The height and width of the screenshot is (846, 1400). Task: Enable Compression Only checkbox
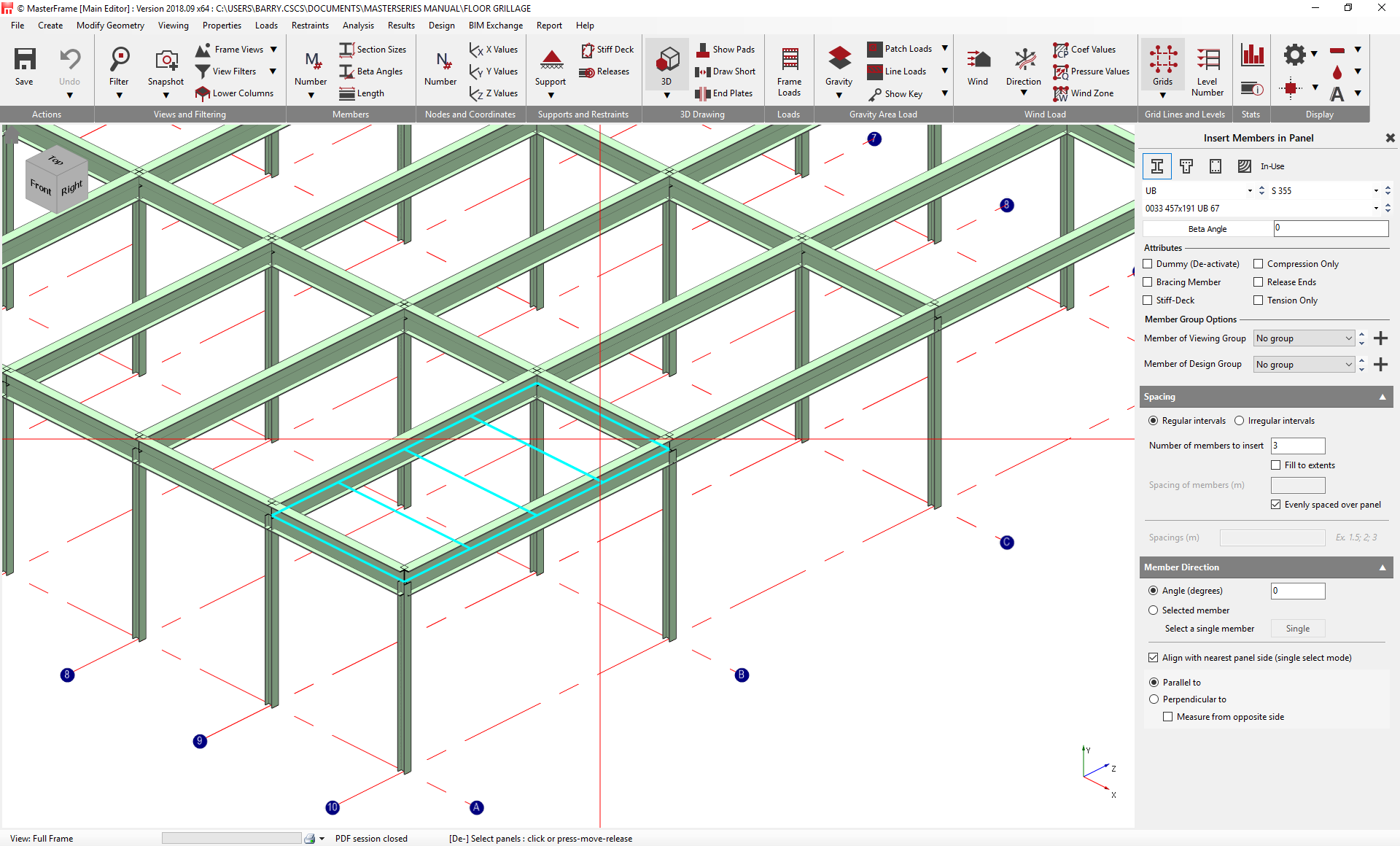point(1259,264)
